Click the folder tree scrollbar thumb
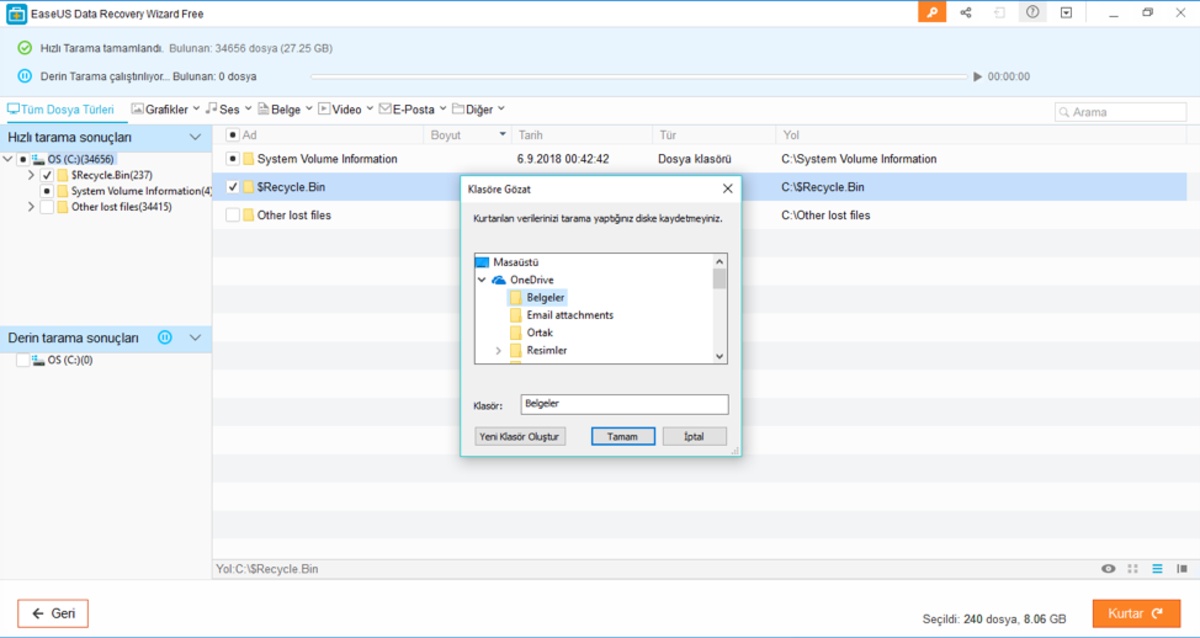 [x=719, y=278]
